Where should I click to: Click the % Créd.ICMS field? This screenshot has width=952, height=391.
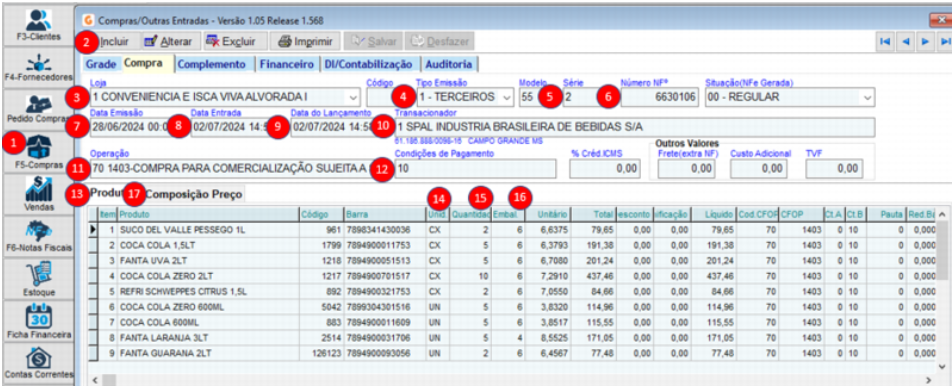pos(605,168)
